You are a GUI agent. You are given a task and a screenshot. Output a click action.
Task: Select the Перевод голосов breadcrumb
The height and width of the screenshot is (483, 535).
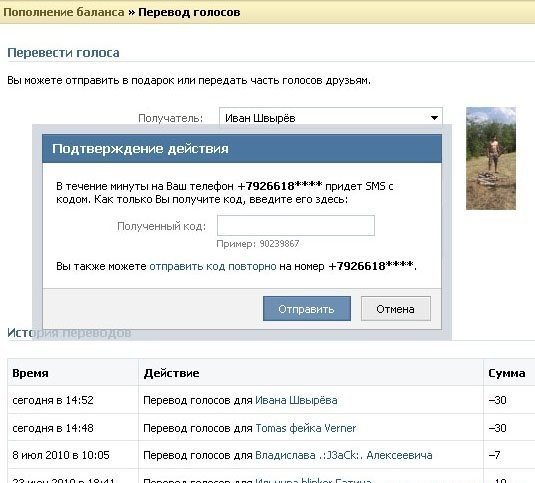(x=189, y=12)
